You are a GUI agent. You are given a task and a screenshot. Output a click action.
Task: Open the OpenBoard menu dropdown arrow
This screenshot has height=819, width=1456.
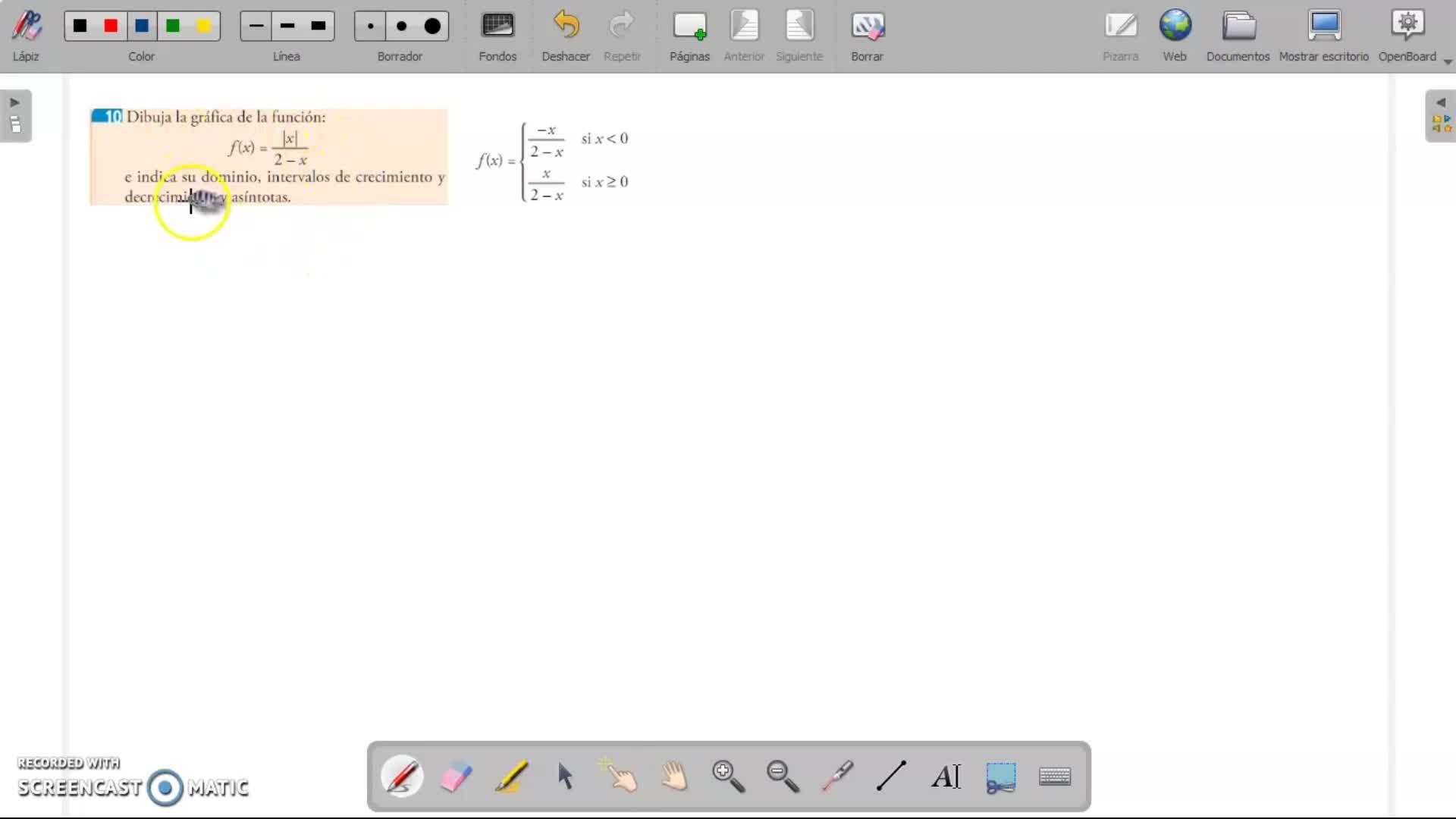1448,62
